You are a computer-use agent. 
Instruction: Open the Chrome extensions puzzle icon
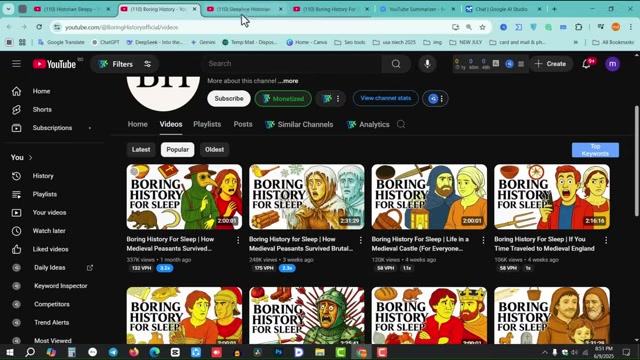(x=578, y=27)
